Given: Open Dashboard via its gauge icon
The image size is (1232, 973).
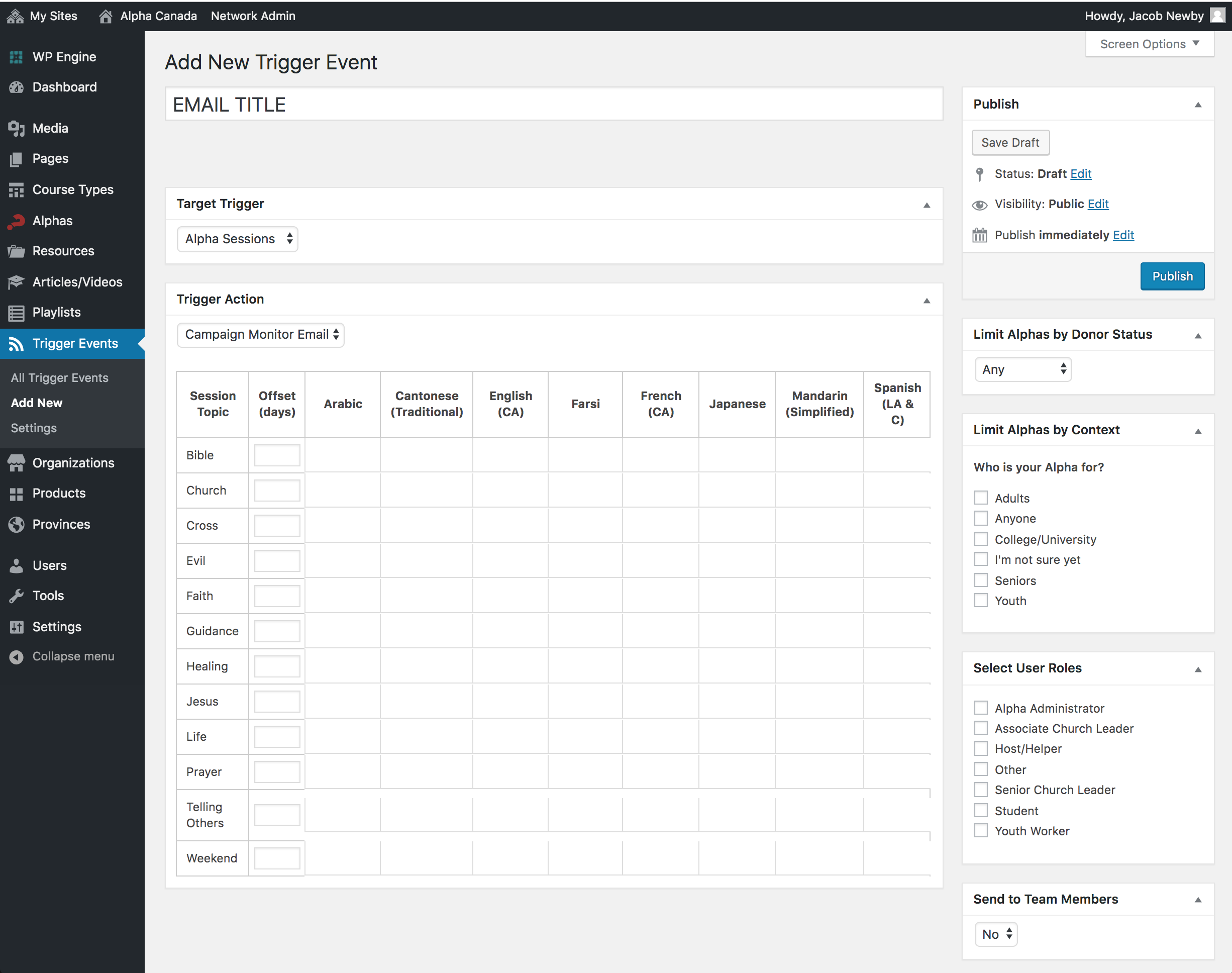Looking at the screenshot, I should 16,87.
